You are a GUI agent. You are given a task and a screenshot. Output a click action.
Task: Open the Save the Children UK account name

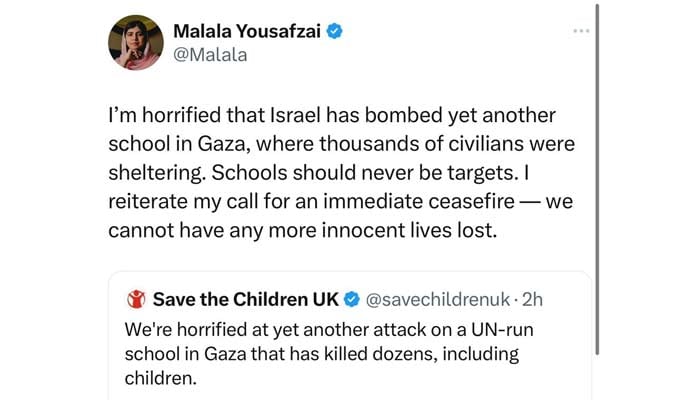(x=246, y=298)
